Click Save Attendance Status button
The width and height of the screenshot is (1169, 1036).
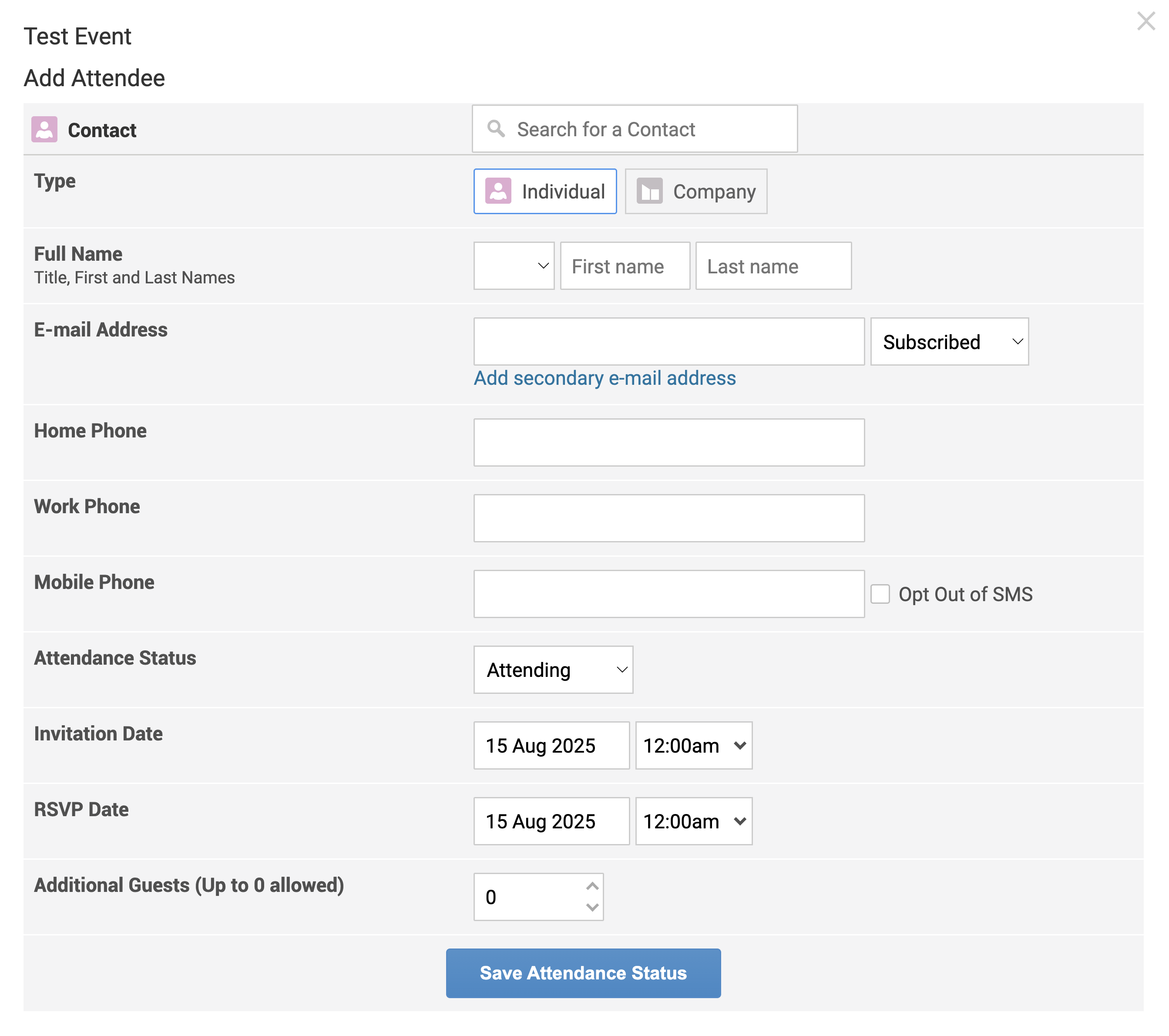tap(583, 973)
